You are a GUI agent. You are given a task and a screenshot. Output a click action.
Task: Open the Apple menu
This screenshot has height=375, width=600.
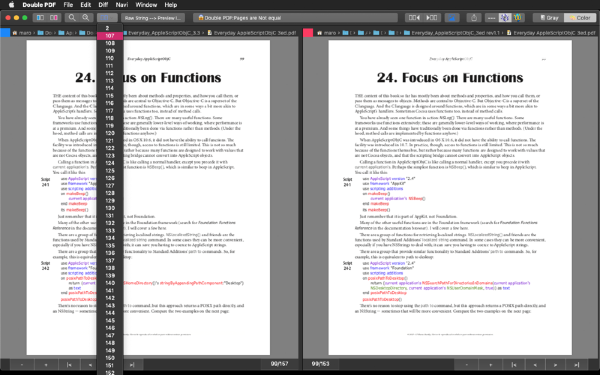point(11,5)
